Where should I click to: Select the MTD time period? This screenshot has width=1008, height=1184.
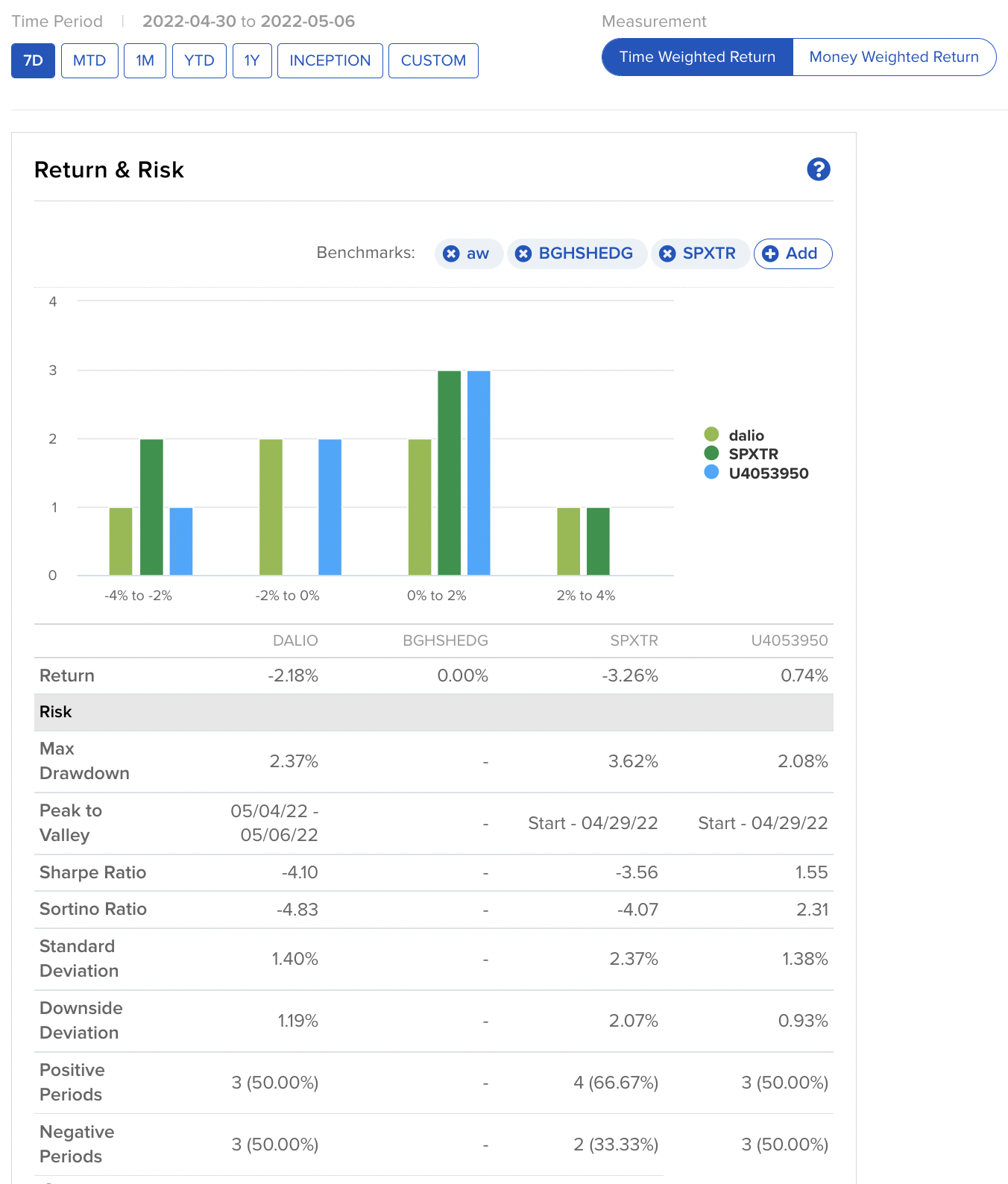tap(89, 60)
